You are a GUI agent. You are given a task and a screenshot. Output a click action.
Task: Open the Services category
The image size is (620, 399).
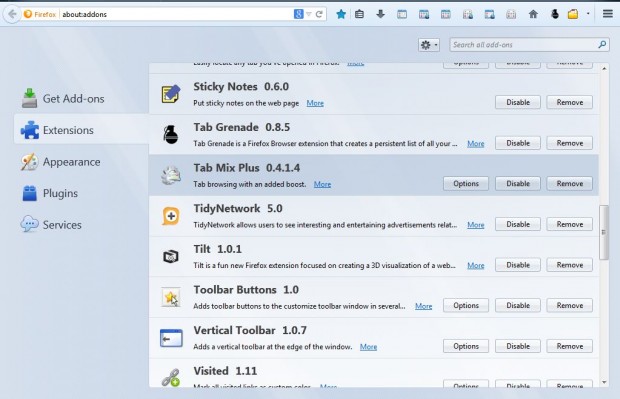pyautogui.click(x=51, y=225)
